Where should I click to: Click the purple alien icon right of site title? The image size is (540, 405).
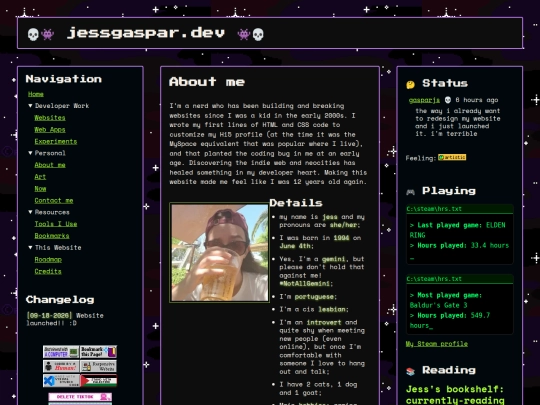(x=244, y=34)
